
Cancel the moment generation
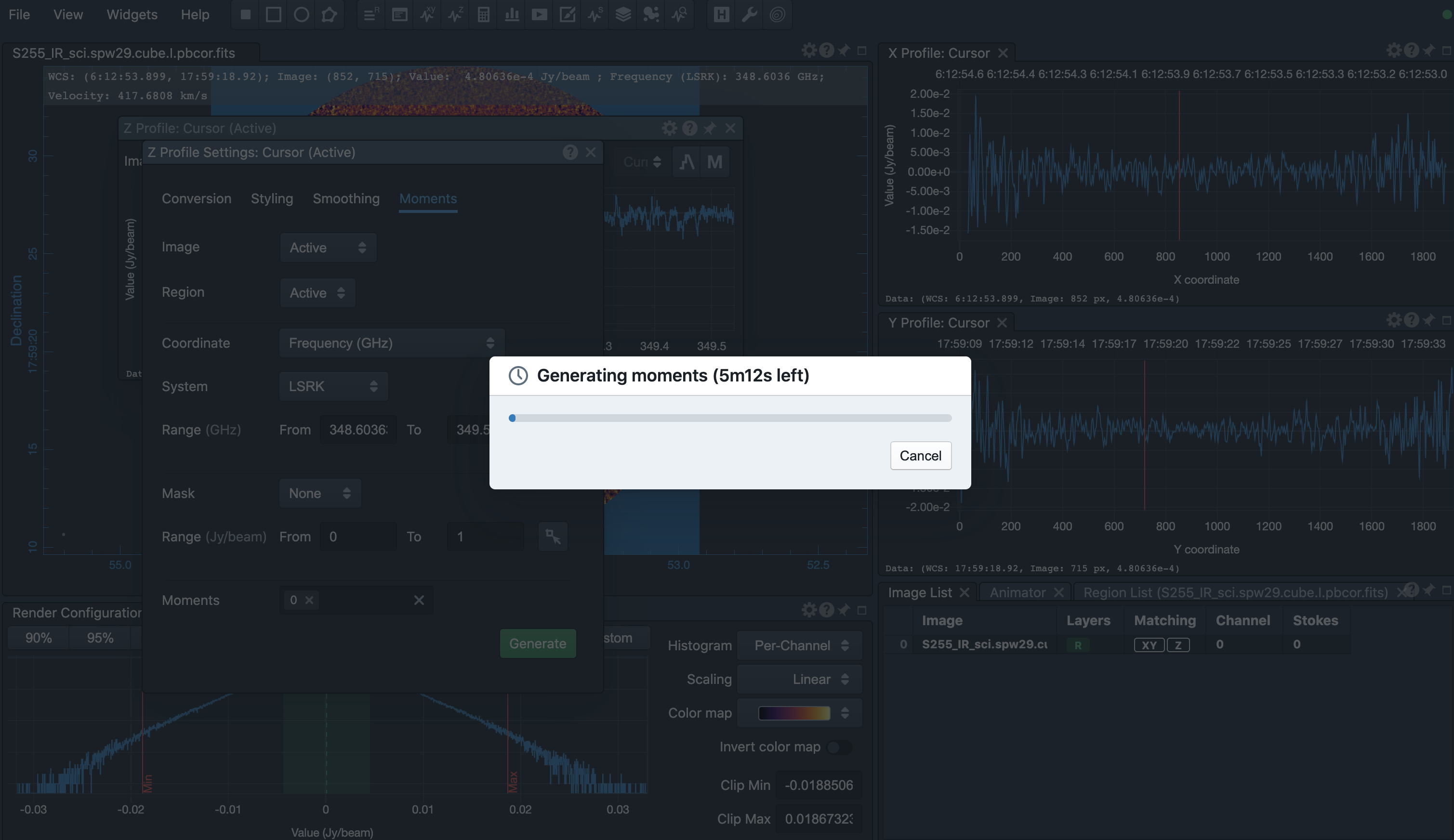(x=920, y=455)
